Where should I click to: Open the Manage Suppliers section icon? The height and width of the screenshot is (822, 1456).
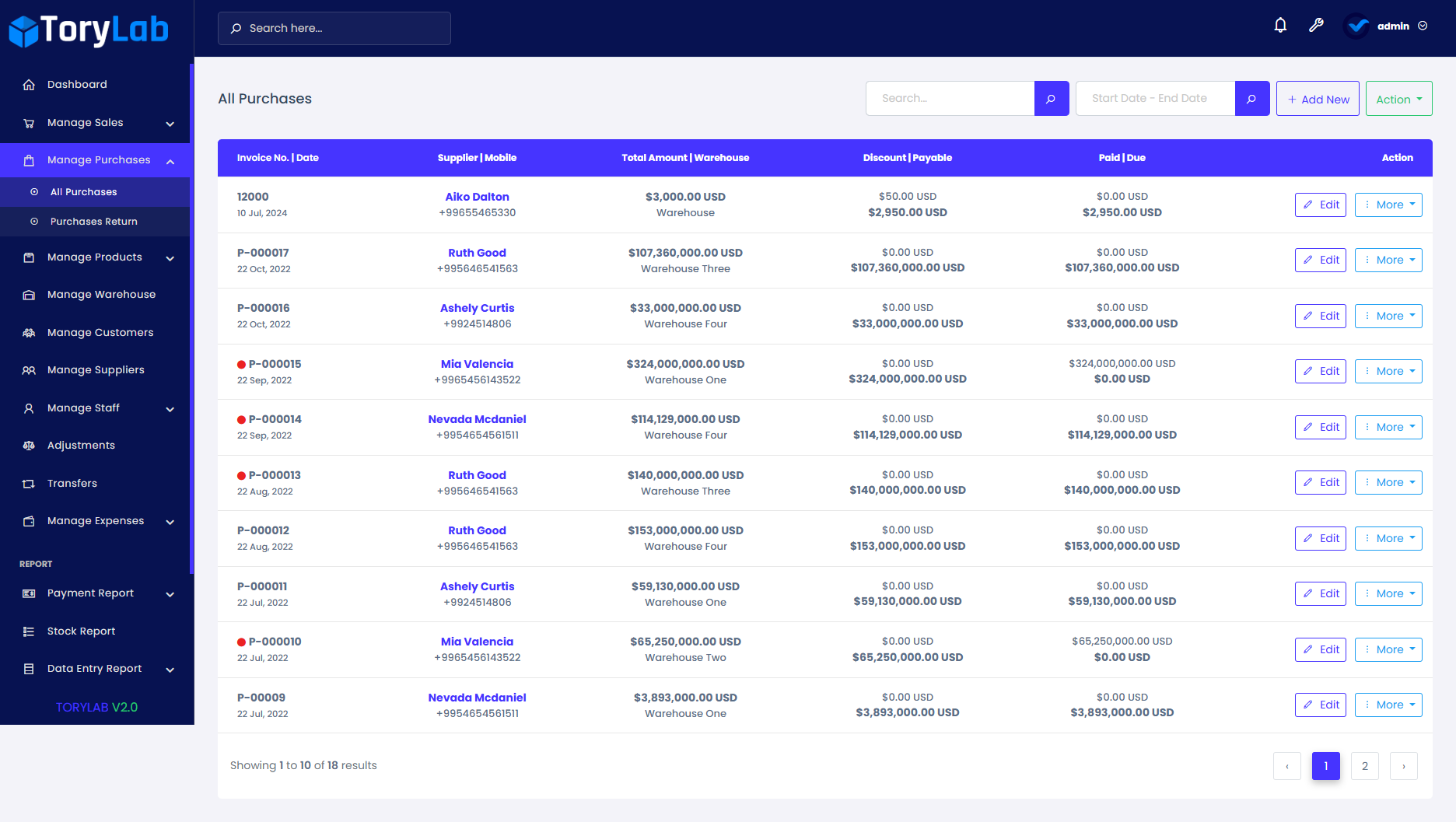pos(29,370)
